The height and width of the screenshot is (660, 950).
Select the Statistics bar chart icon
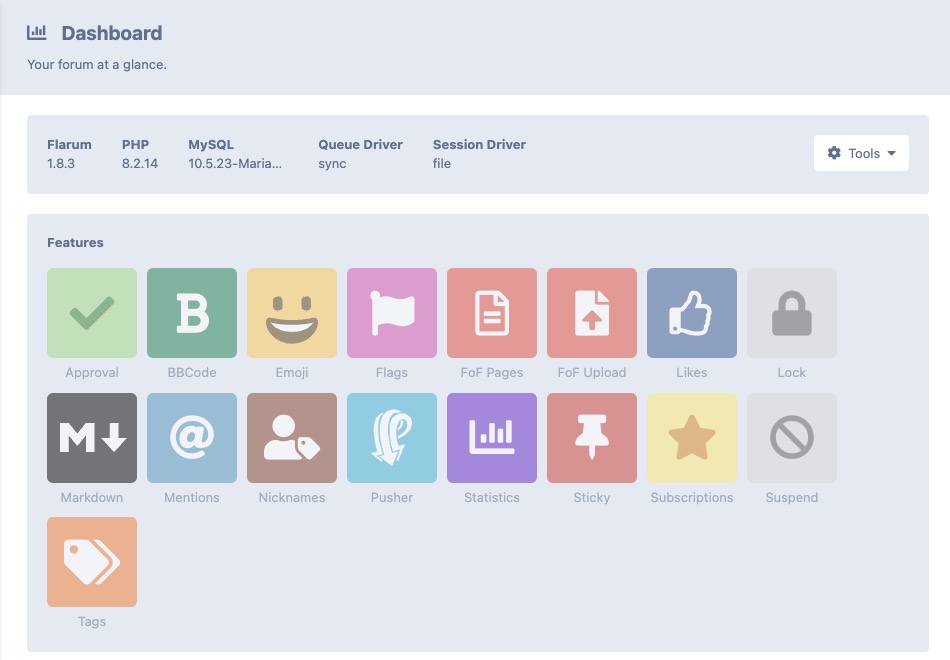point(491,437)
